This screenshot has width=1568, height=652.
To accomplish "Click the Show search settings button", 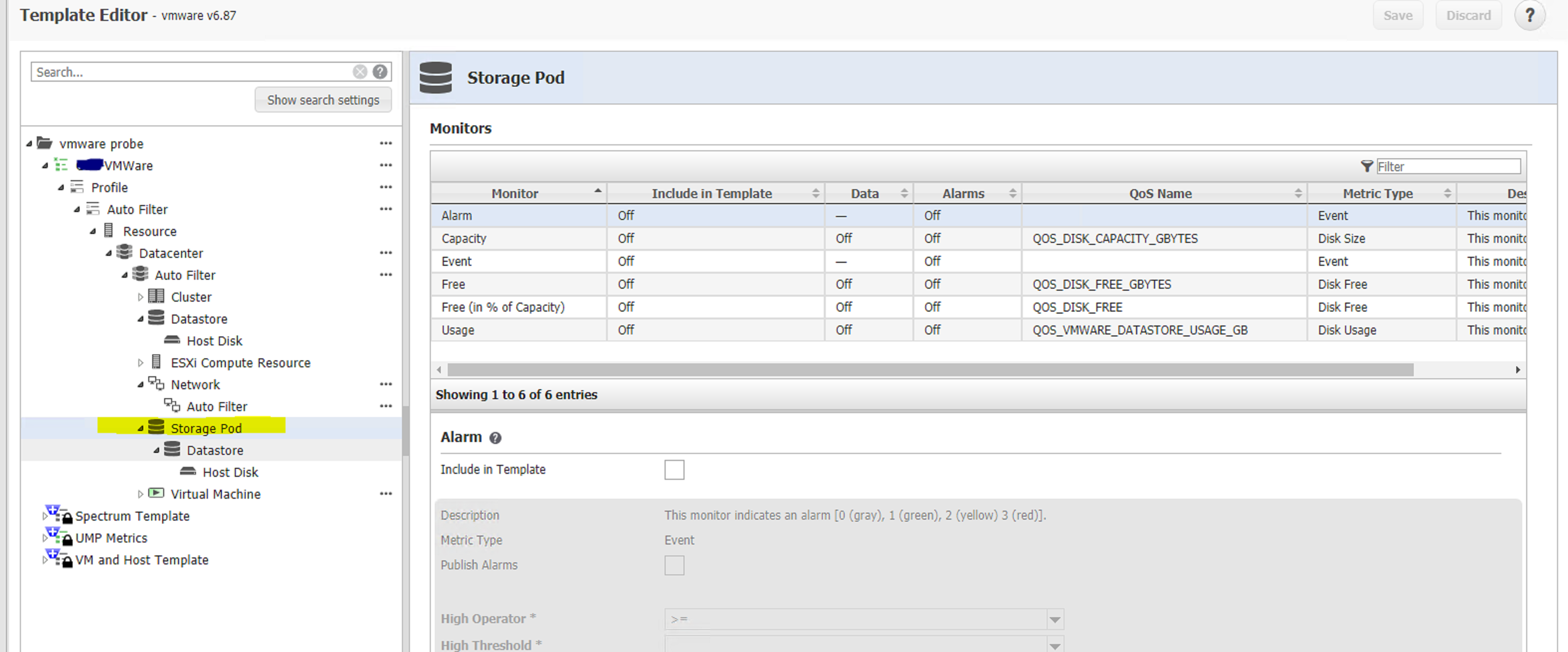I will tap(323, 100).
